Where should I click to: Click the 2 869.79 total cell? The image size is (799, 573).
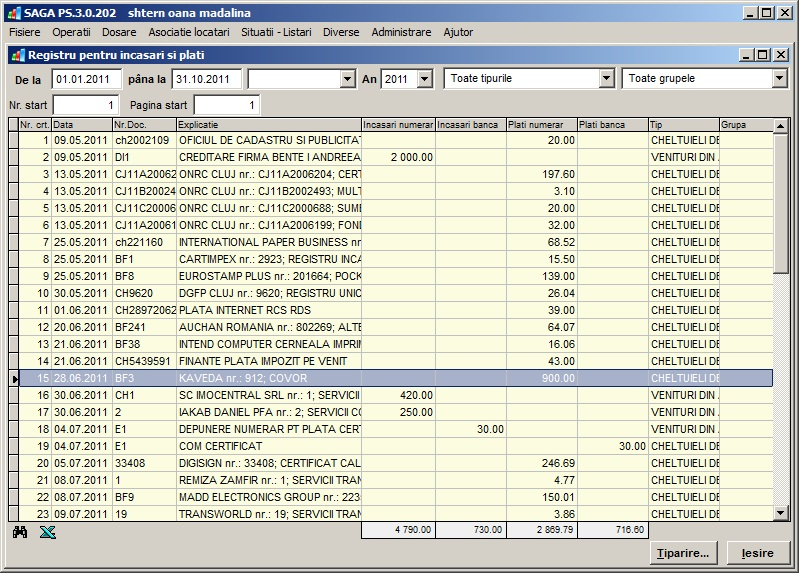(541, 530)
